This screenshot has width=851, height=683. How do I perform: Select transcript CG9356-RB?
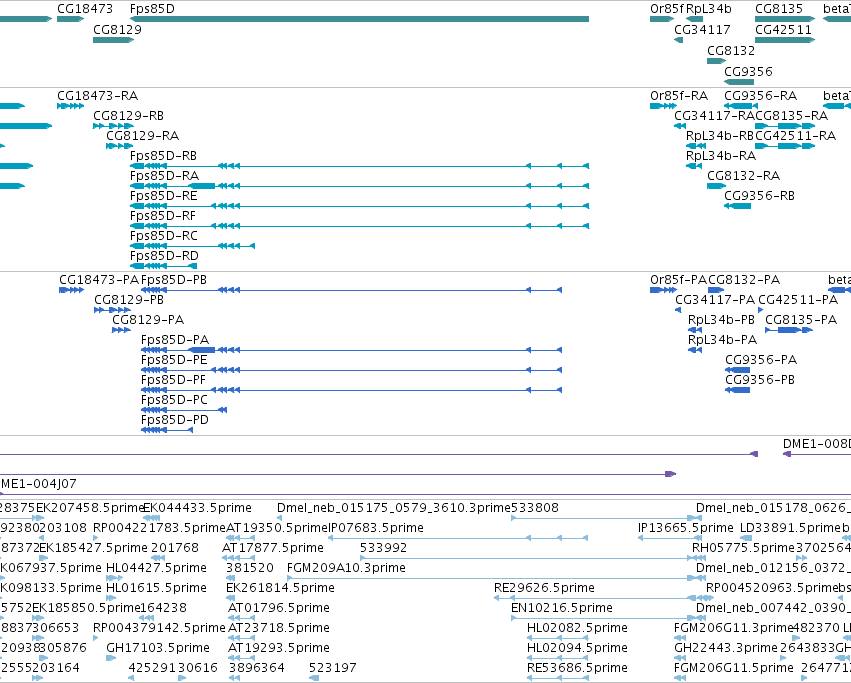click(759, 196)
